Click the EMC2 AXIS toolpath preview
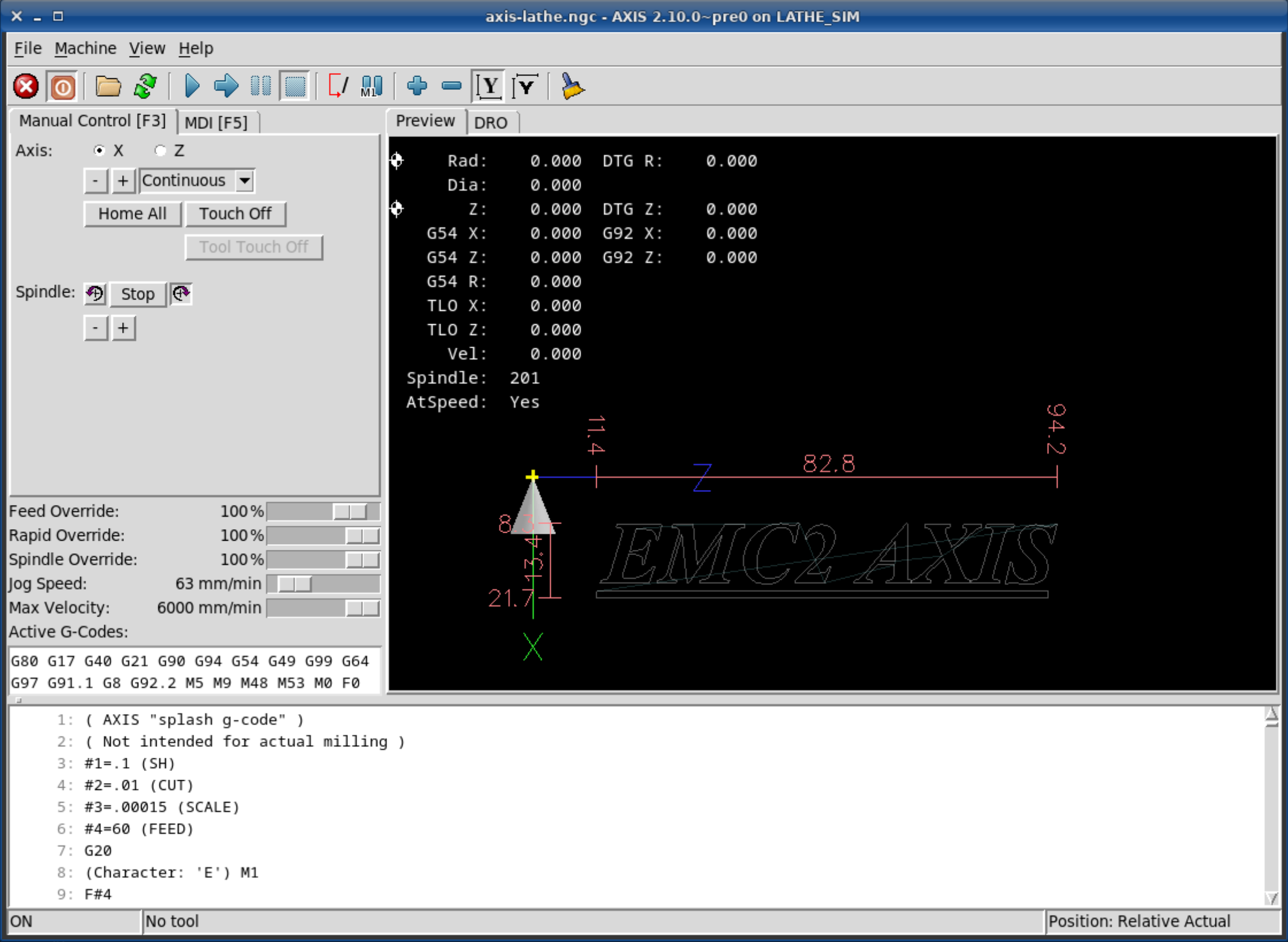The width and height of the screenshot is (1288, 942). point(827,561)
